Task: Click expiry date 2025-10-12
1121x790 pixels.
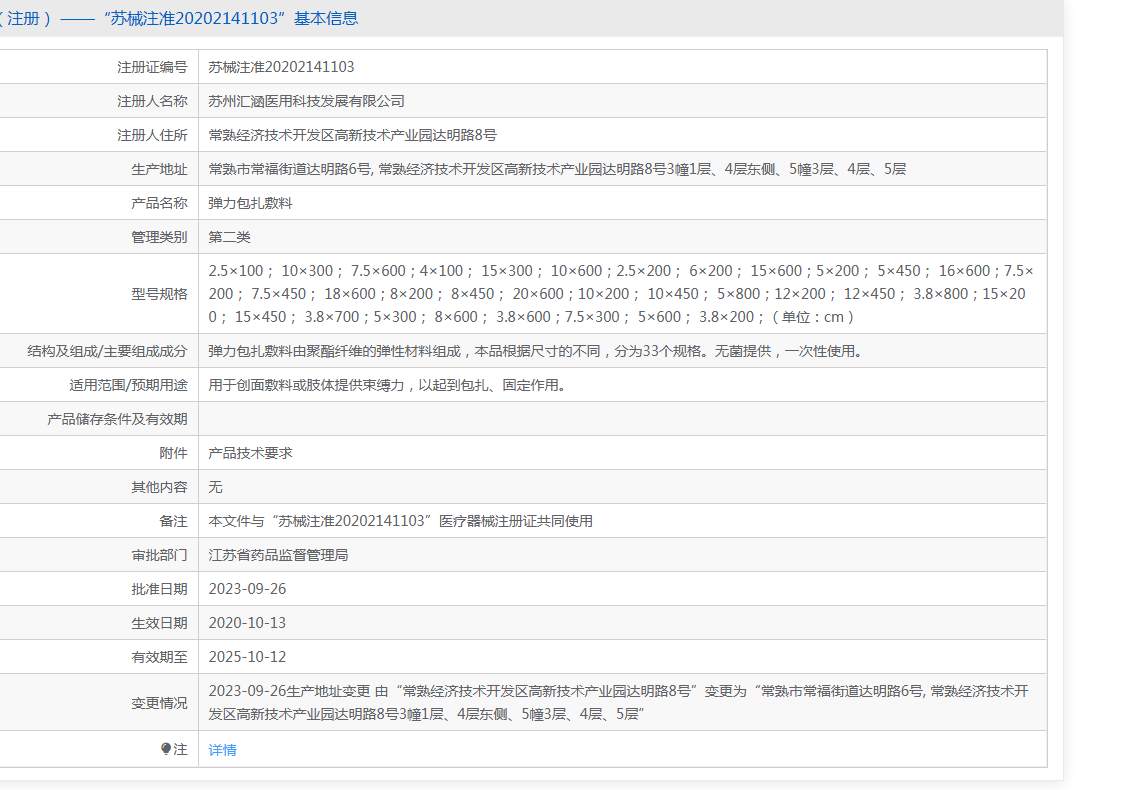Action: point(247,657)
